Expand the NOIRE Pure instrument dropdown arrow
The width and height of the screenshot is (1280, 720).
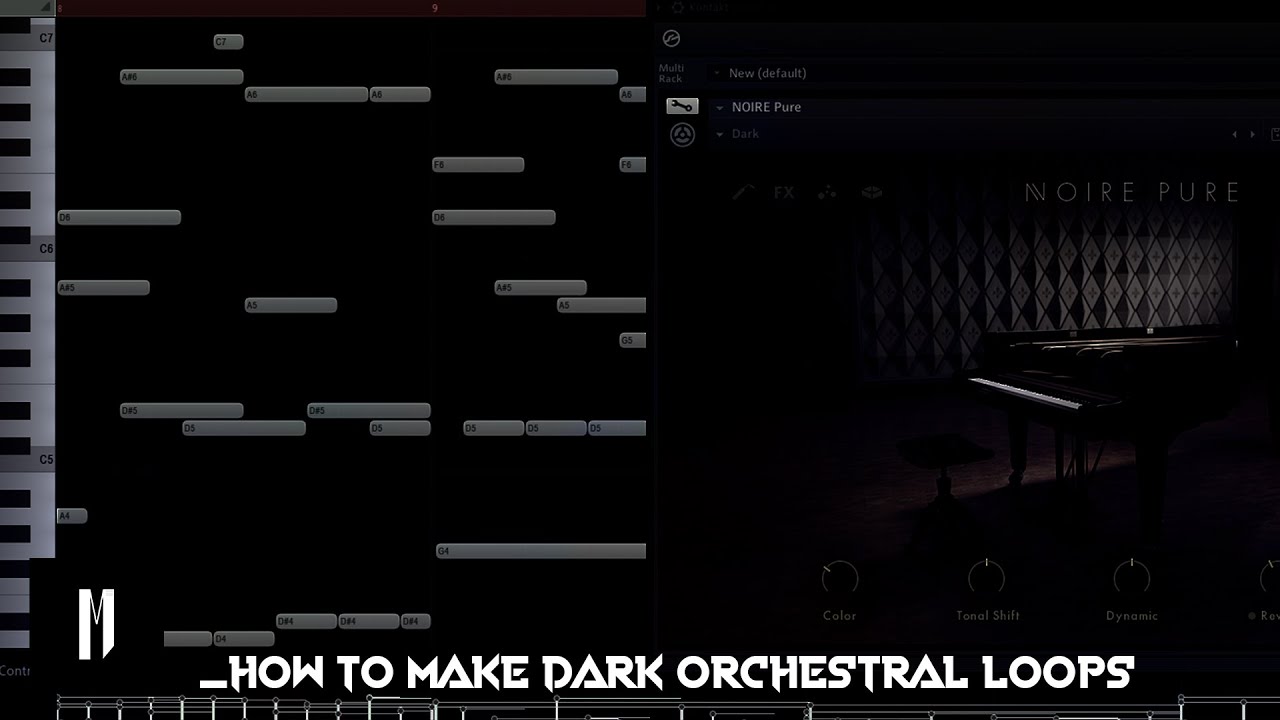(719, 107)
